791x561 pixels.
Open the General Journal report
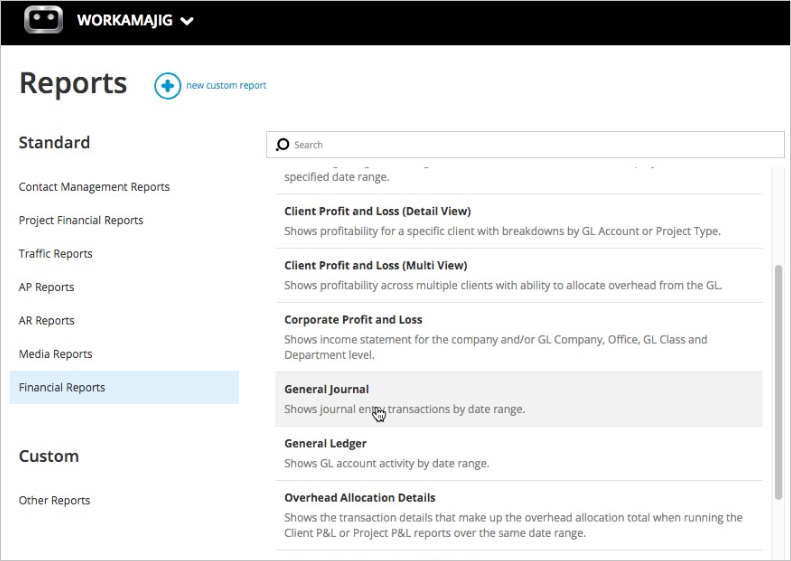[x=327, y=389]
